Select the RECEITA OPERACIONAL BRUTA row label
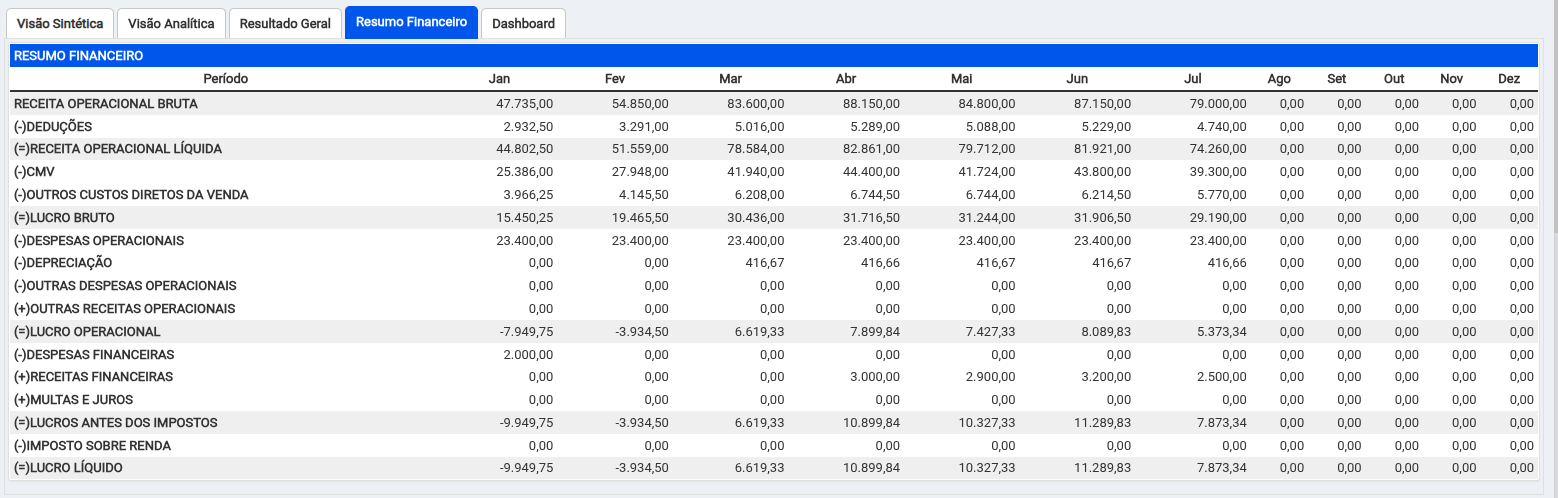 (106, 103)
